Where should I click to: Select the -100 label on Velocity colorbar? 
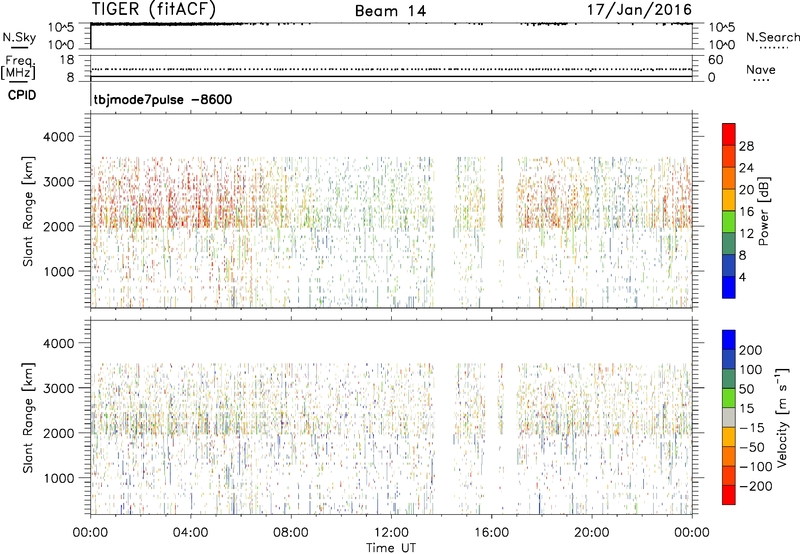pyautogui.click(x=756, y=467)
